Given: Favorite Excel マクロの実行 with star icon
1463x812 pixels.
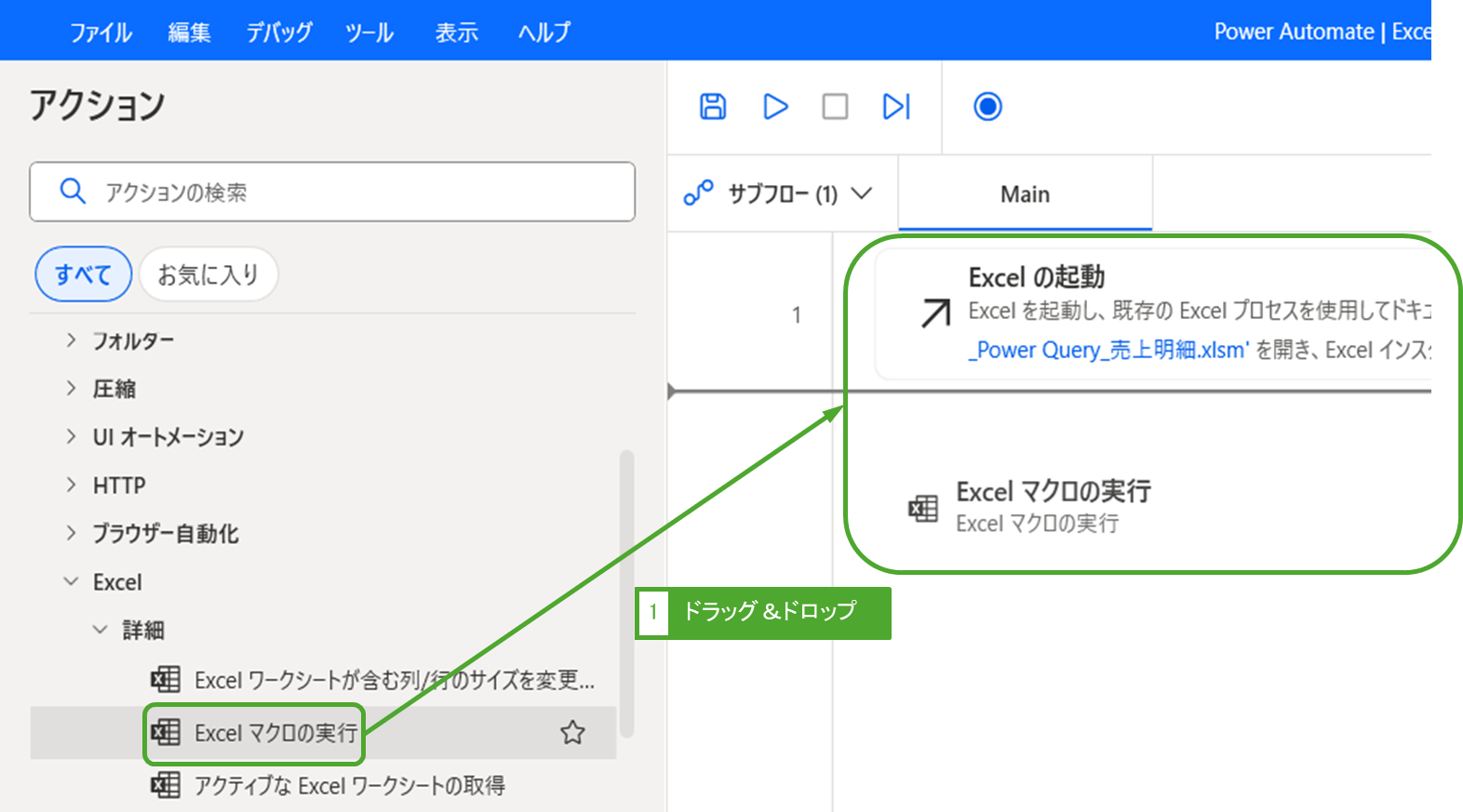Looking at the screenshot, I should [572, 733].
